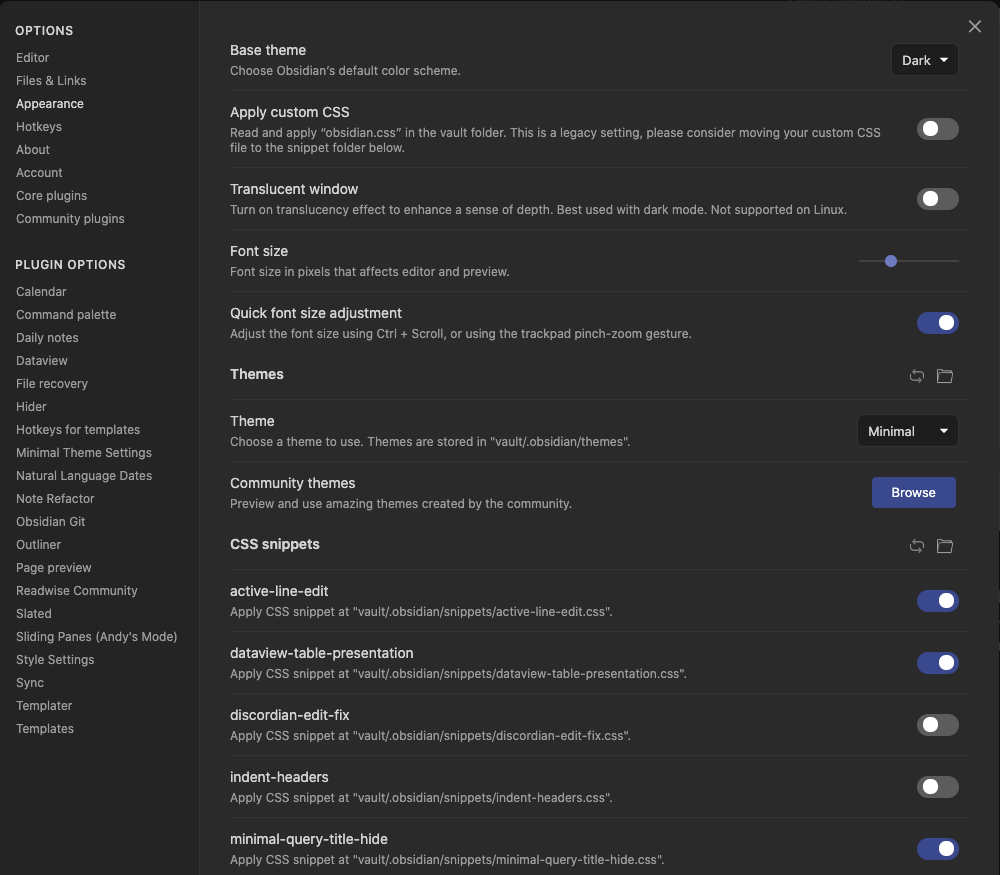Click the Browse community themes button

pyautogui.click(x=913, y=492)
